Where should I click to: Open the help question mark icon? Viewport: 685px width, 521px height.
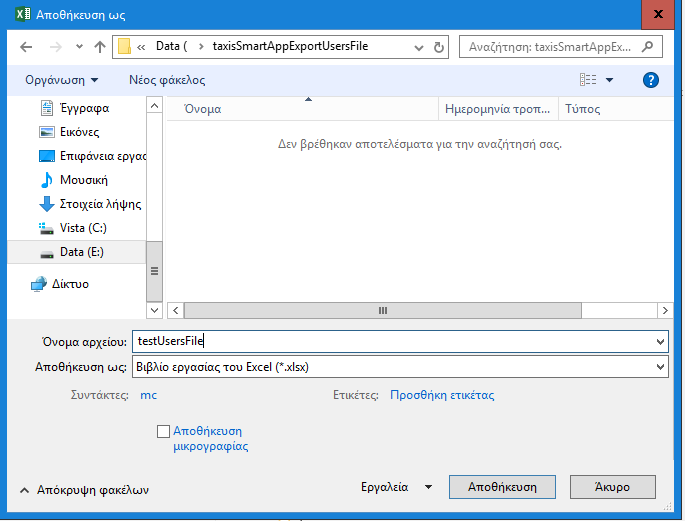coord(651,80)
